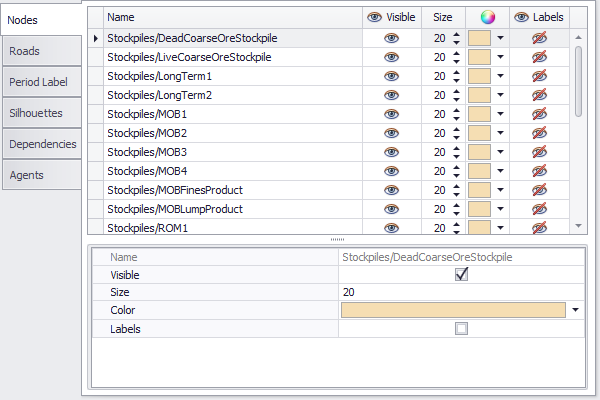Click the Visible column header
Viewport: 600px width, 400px height.
point(392,17)
